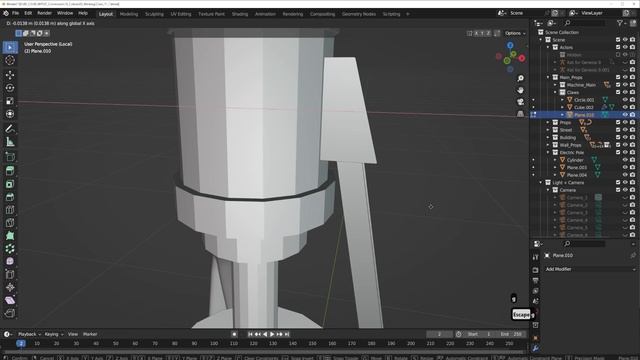Screen dimensions: 640x360
Task: Select the Poly Build tool
Action: (x=10, y=236)
